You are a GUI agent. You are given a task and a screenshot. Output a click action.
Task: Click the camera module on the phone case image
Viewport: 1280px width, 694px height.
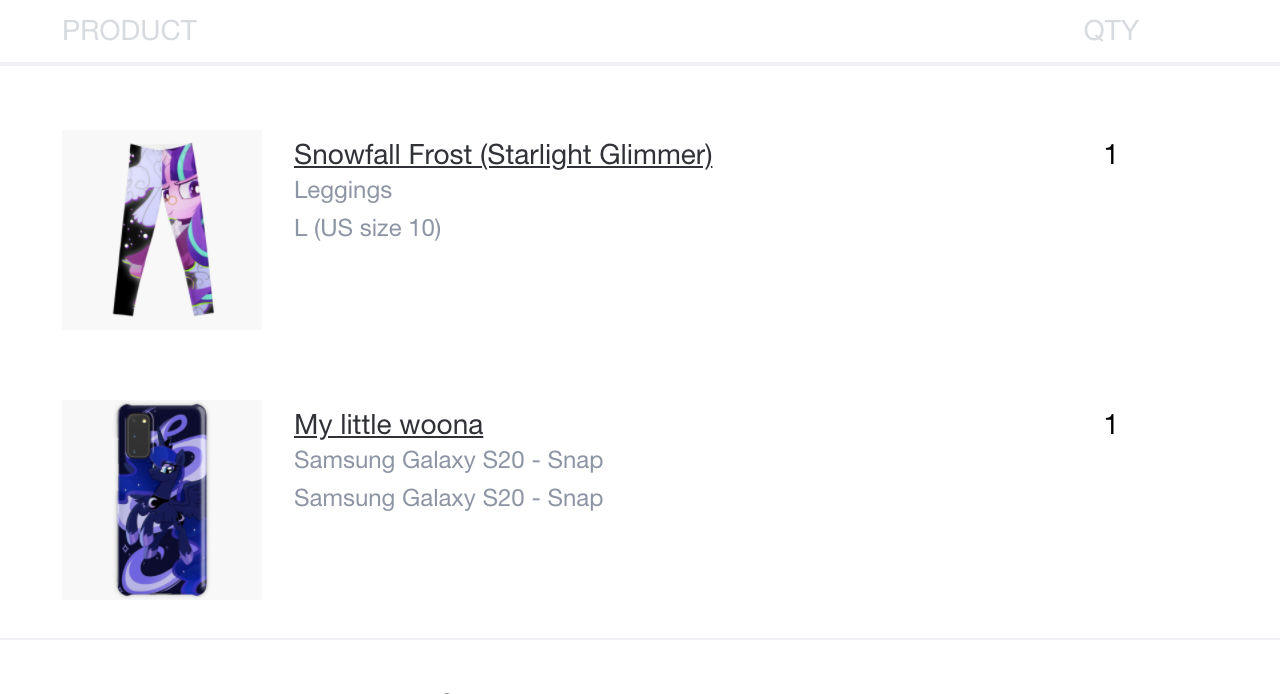139,436
